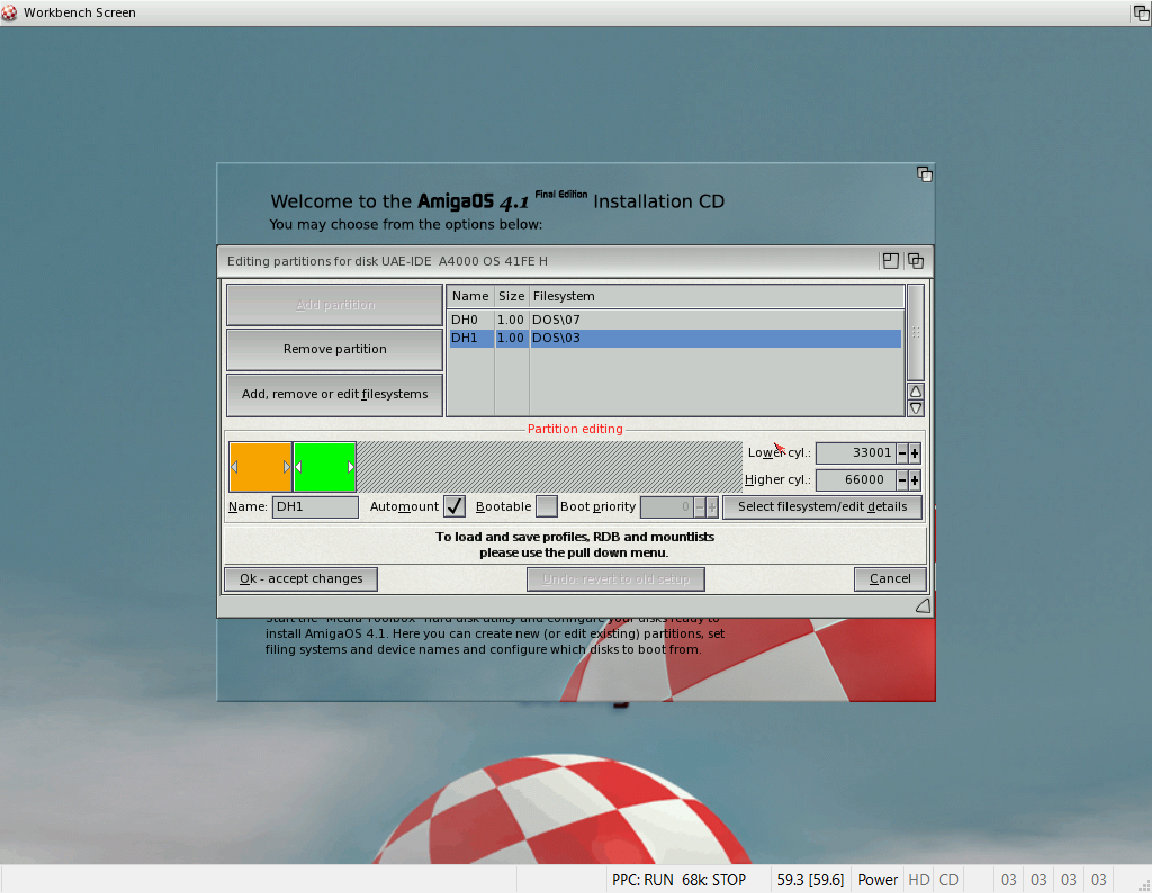Viewport: 1152px width, 893px height.
Task: Click the Name column header
Action: pos(470,296)
